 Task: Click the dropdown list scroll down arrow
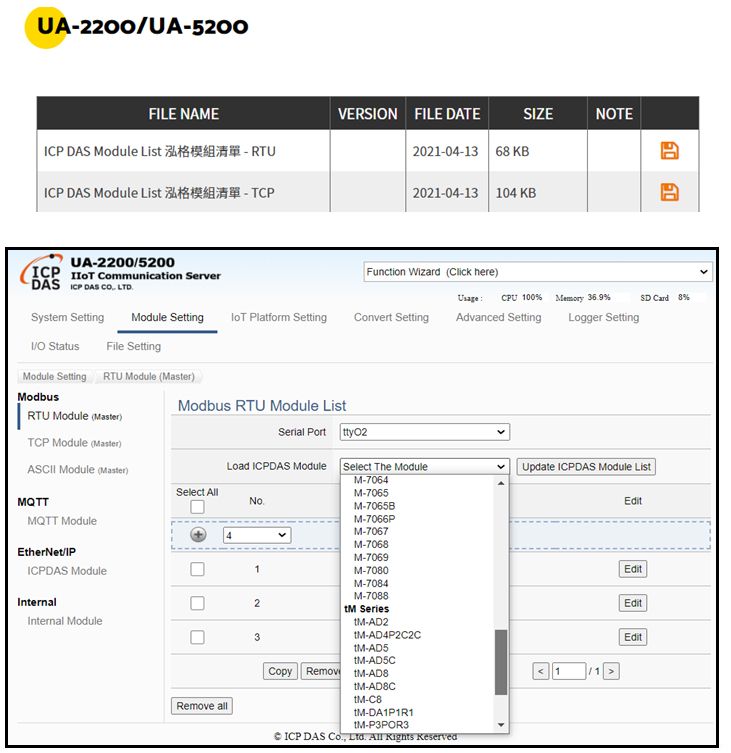(501, 725)
